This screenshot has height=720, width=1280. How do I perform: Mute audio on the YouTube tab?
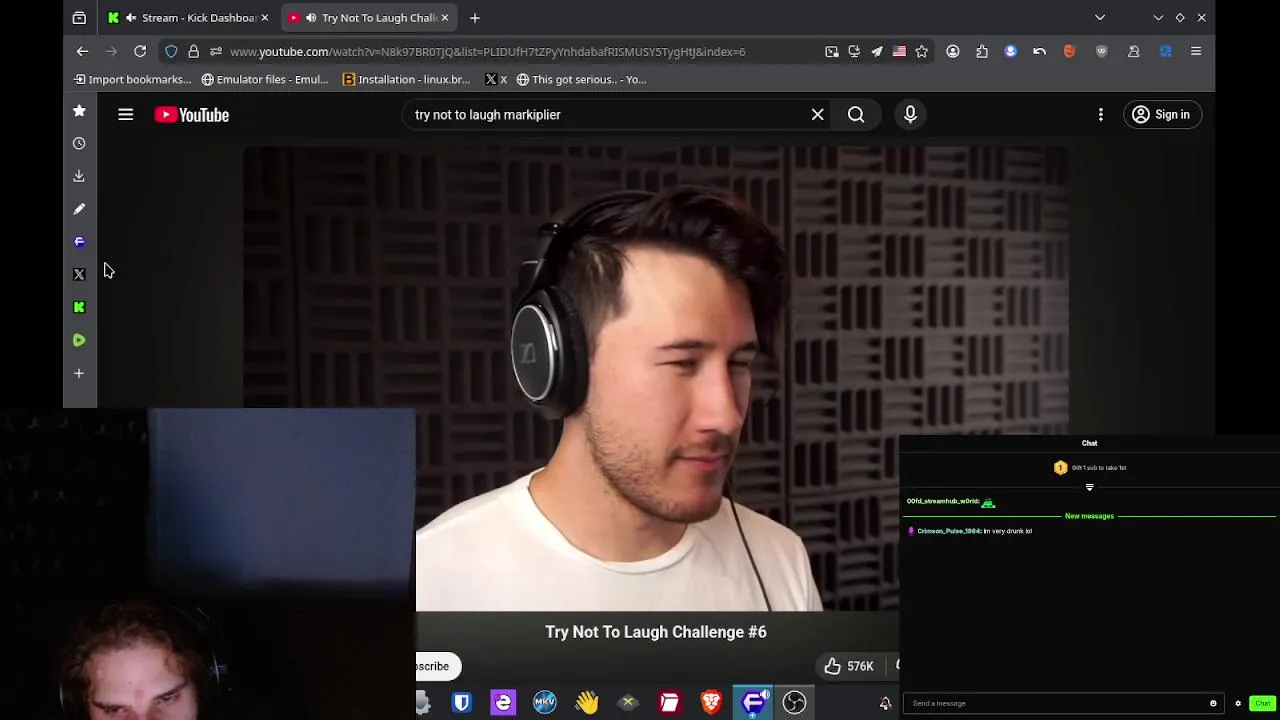point(311,18)
